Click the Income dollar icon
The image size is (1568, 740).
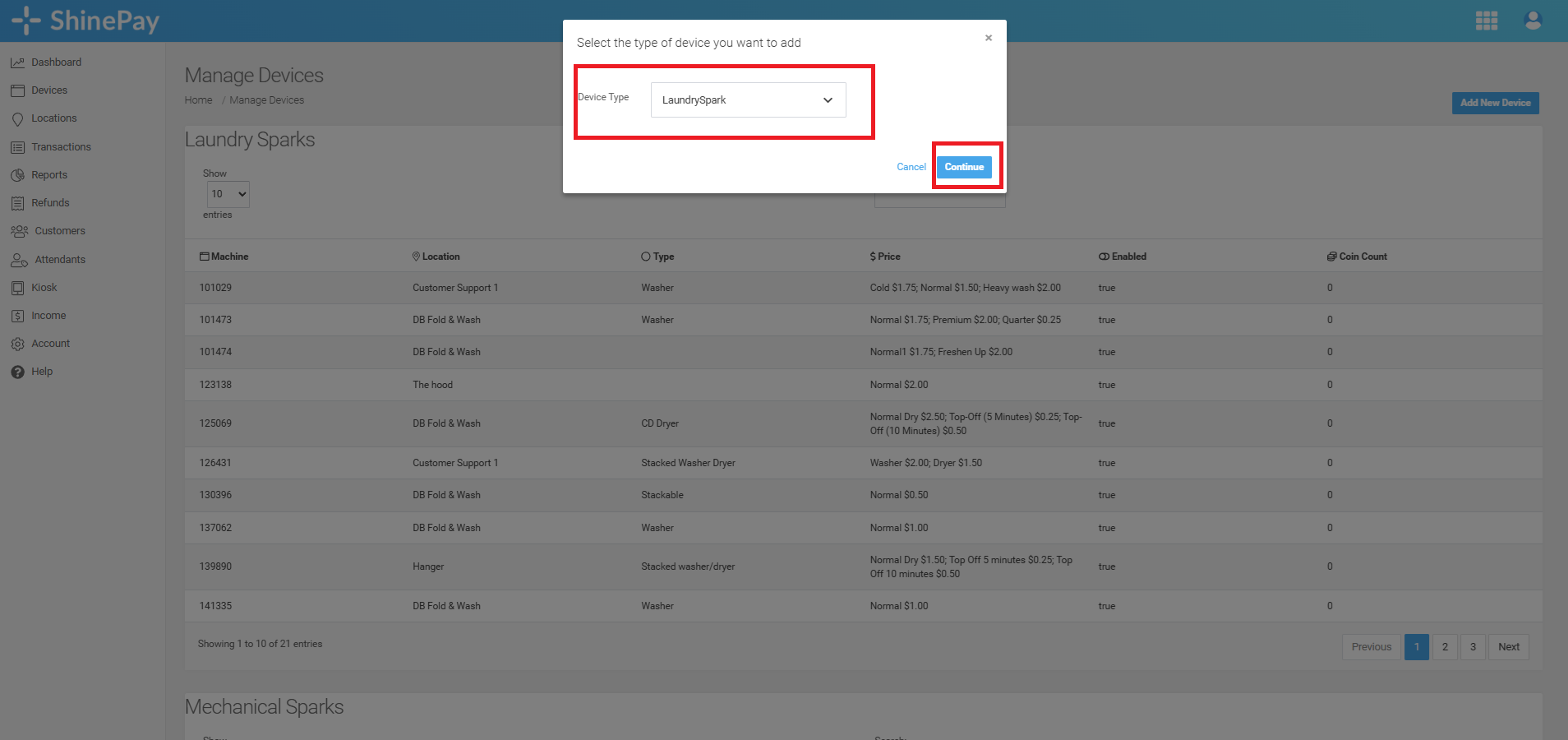click(x=17, y=316)
